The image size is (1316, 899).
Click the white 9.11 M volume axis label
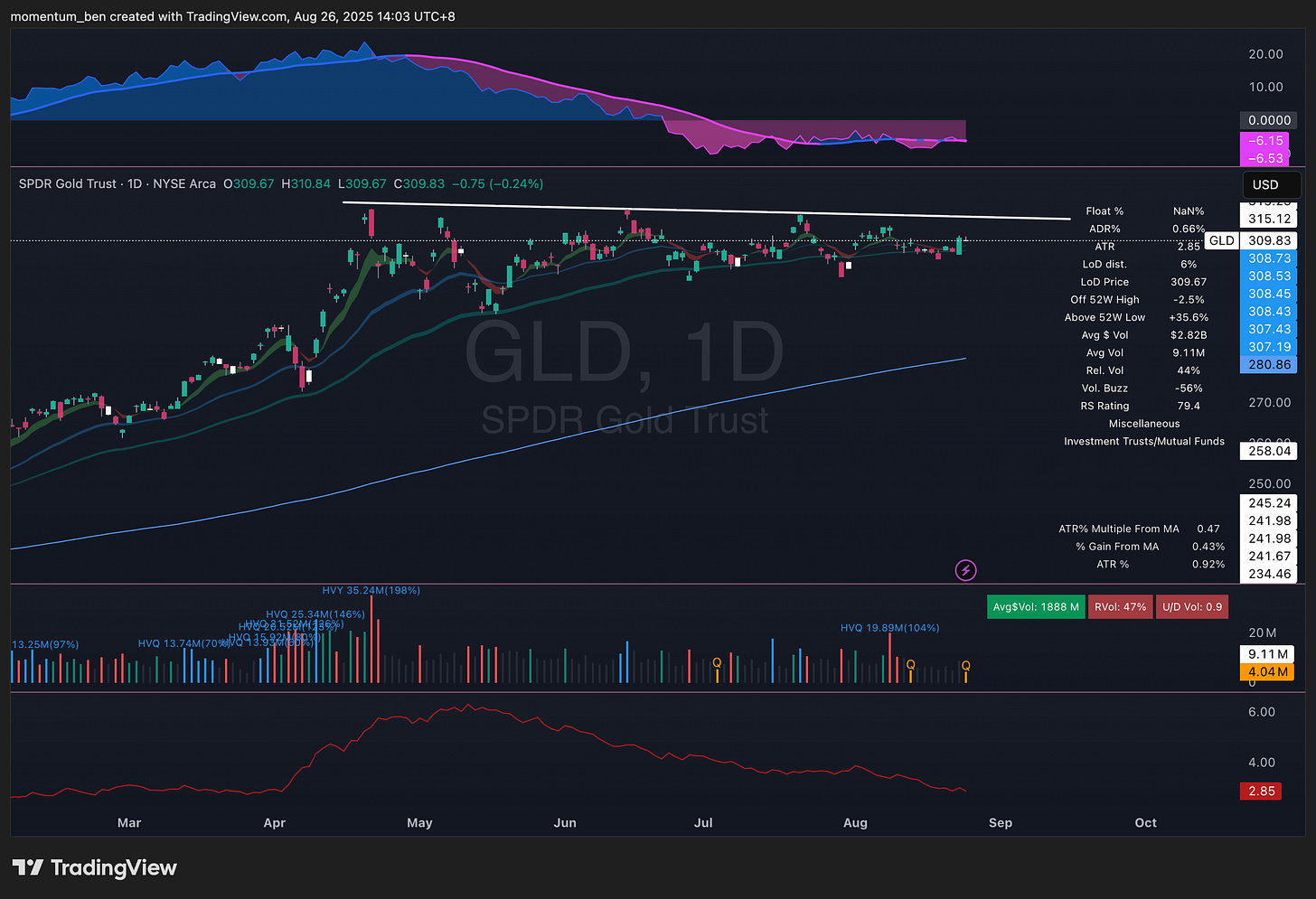tap(1267, 654)
